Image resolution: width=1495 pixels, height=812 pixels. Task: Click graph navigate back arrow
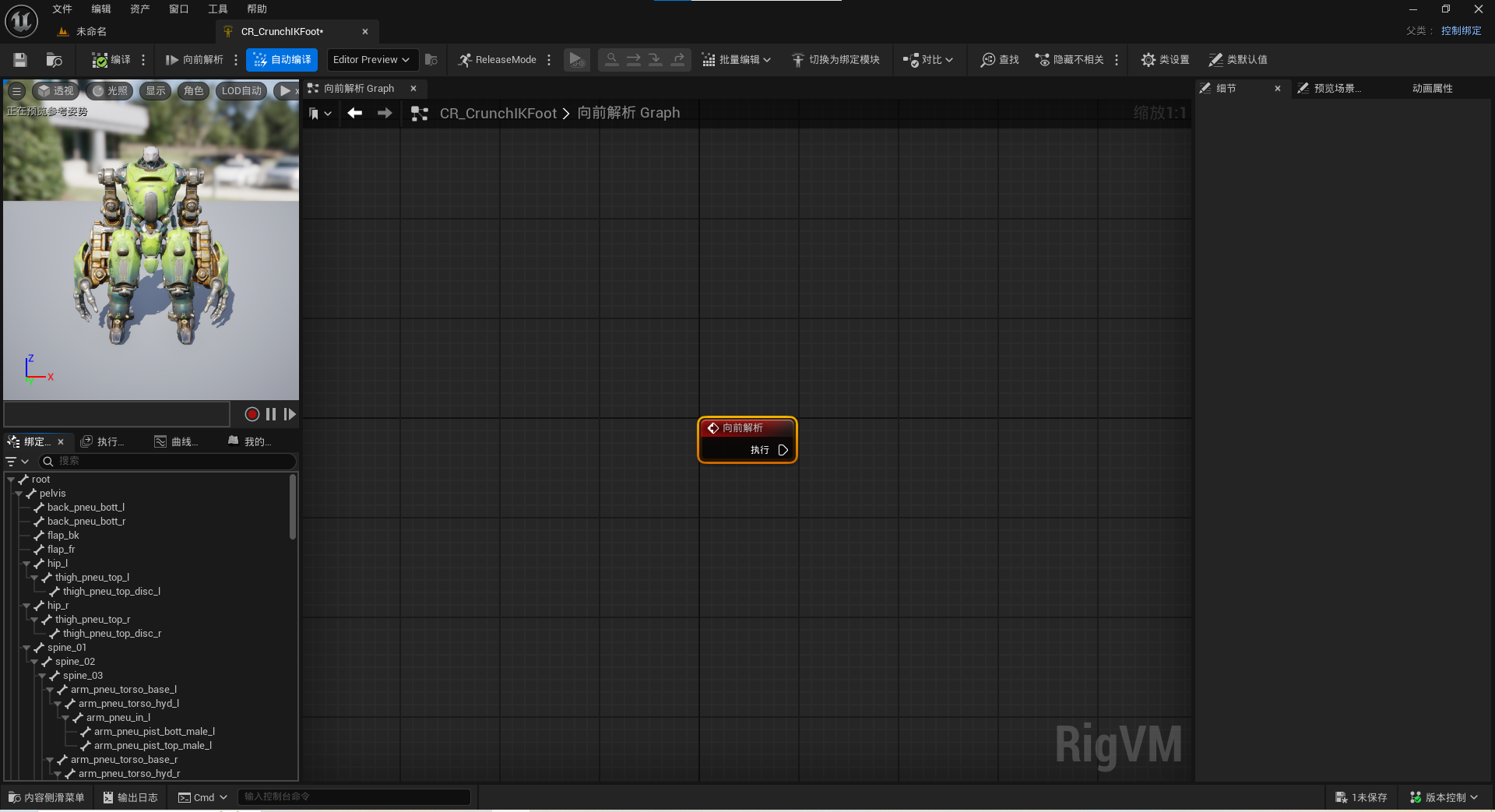pos(355,114)
